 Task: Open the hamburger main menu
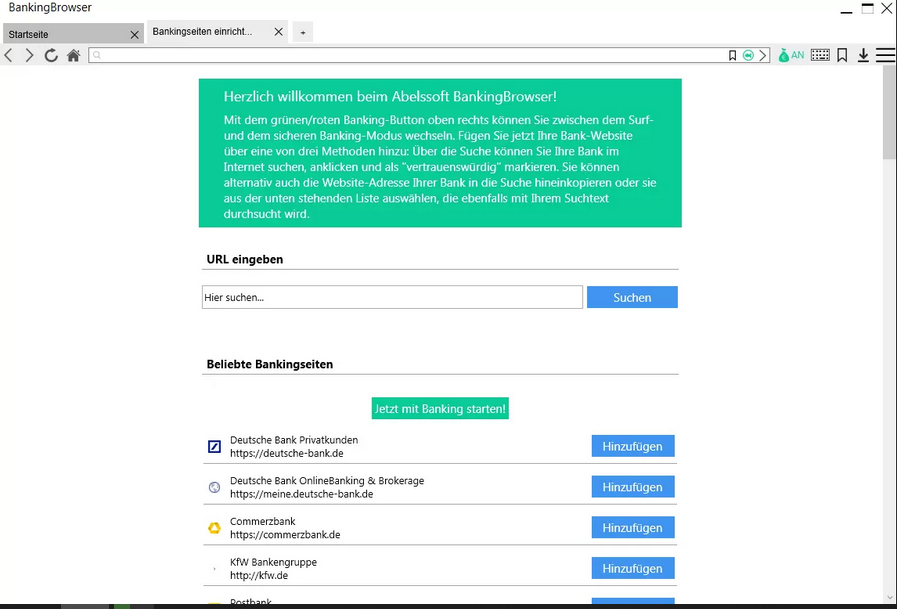pyautogui.click(x=885, y=55)
